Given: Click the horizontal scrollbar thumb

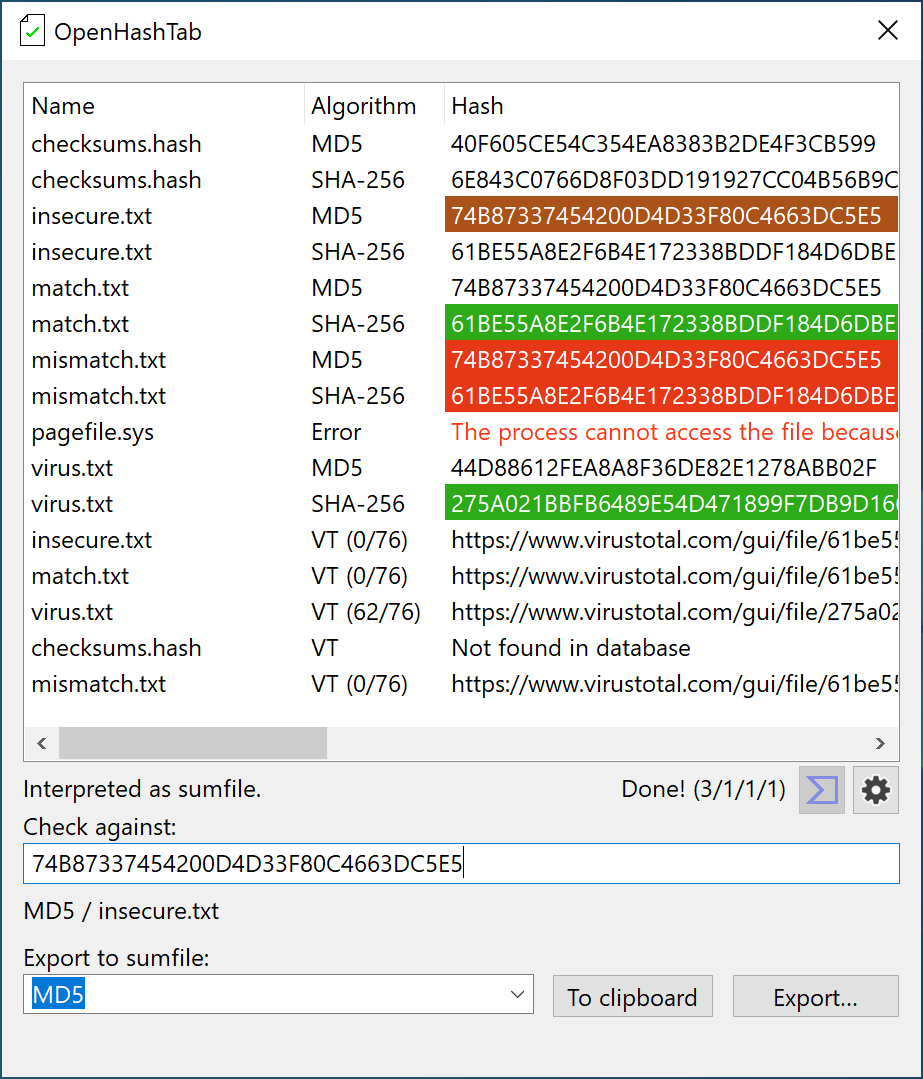Looking at the screenshot, I should tap(192, 743).
